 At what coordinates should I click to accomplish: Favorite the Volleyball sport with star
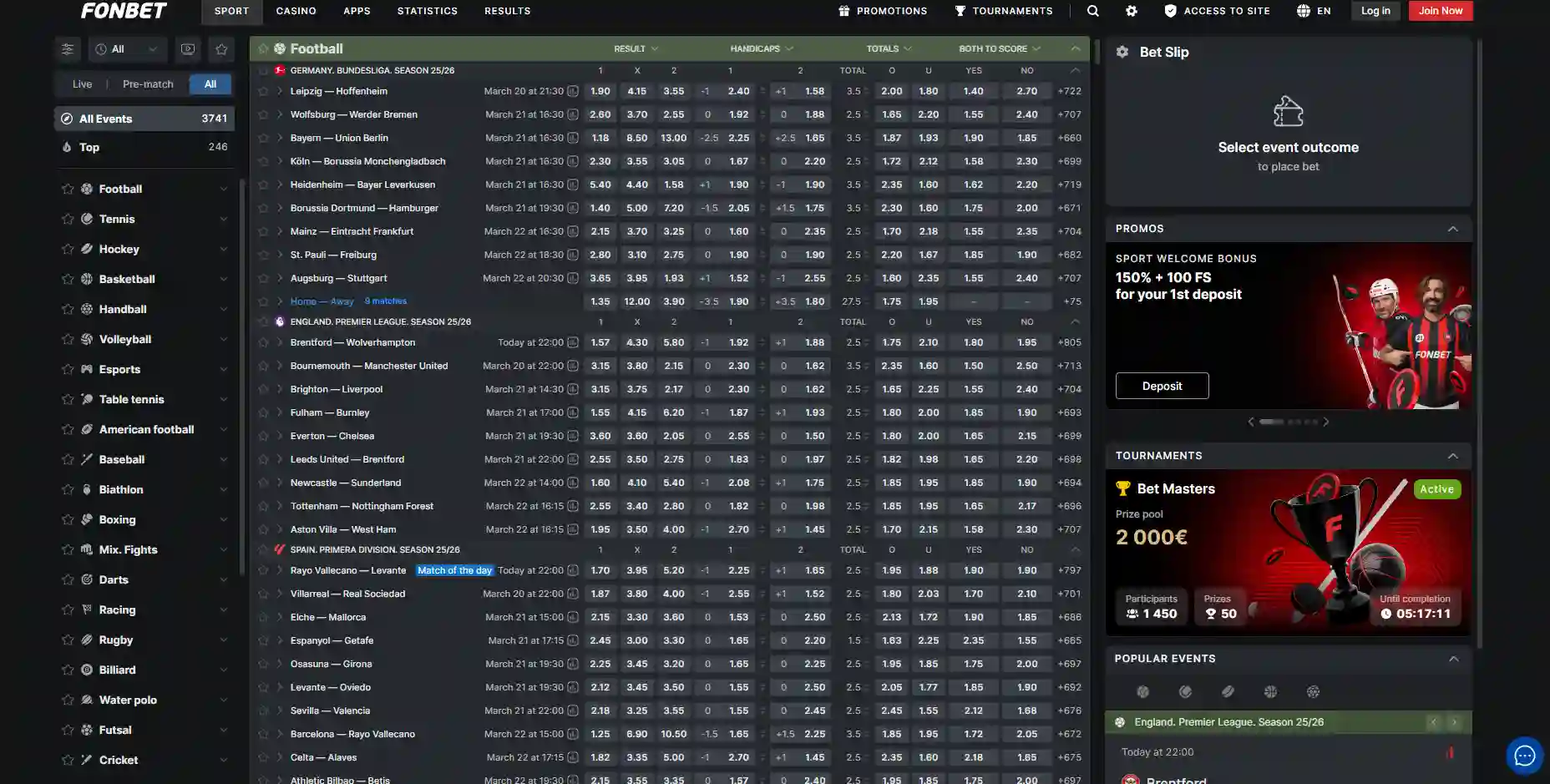point(68,339)
